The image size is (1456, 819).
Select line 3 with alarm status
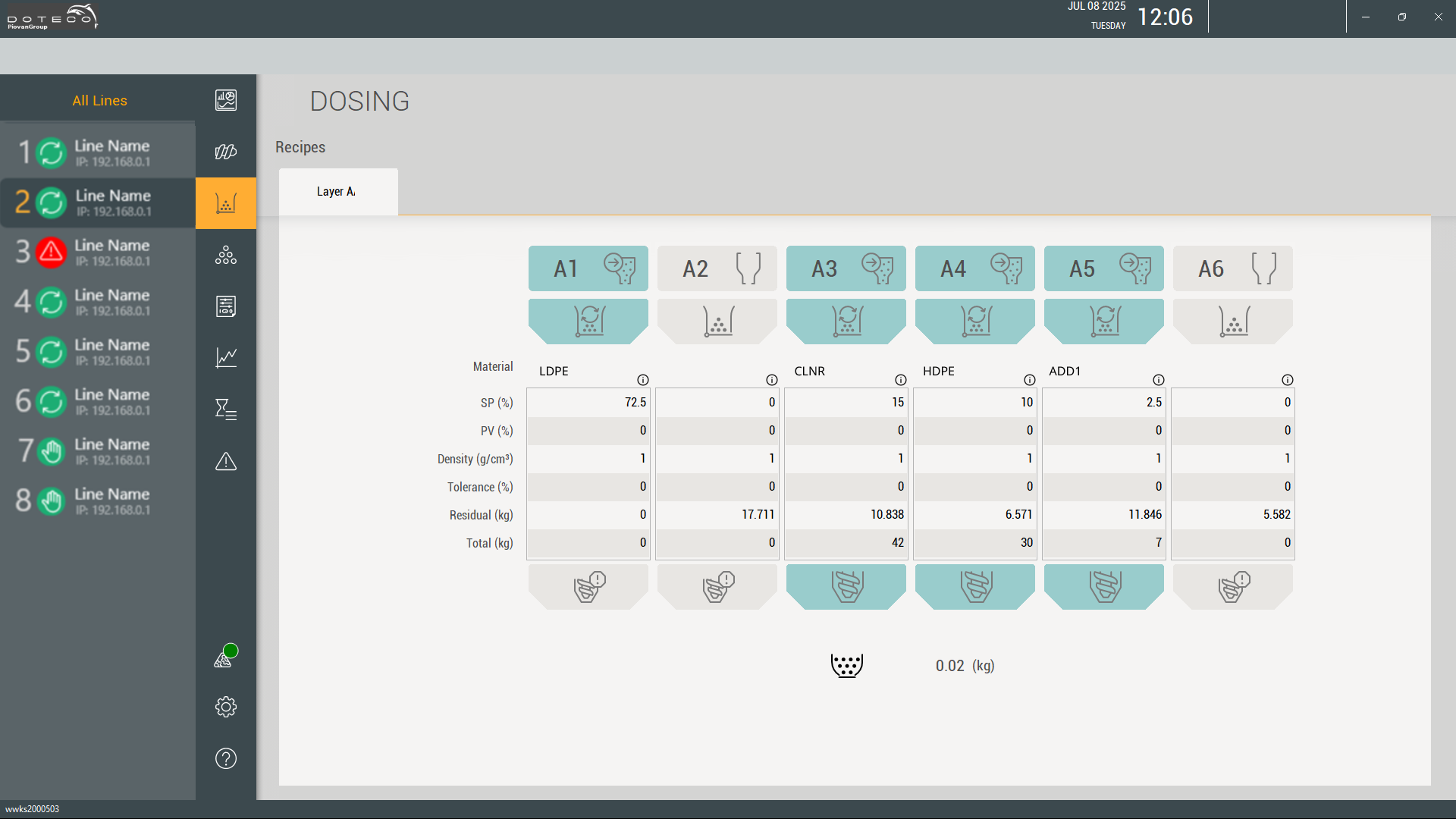click(97, 253)
